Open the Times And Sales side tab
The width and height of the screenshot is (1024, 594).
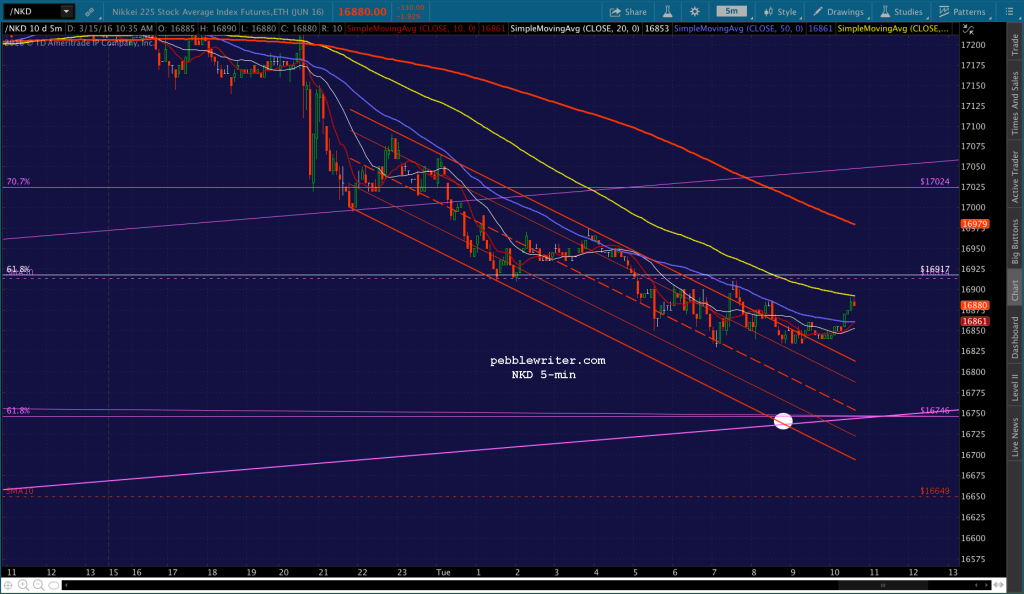click(x=1015, y=103)
